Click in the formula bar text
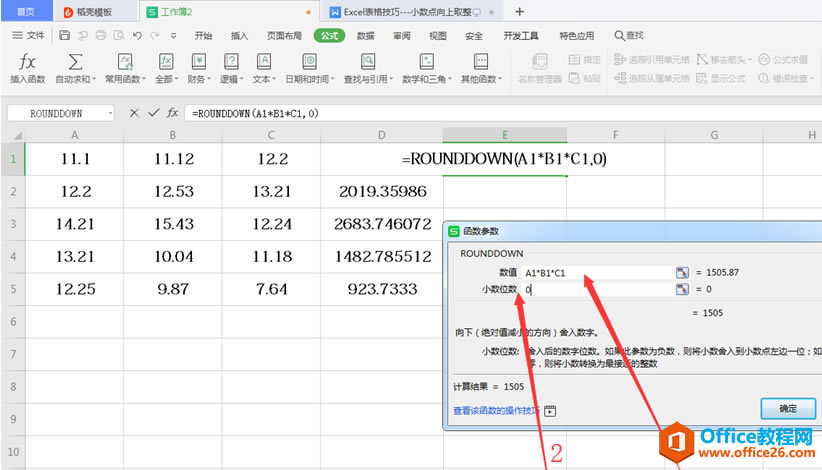Screen dimensions: 822x470 tap(255, 113)
